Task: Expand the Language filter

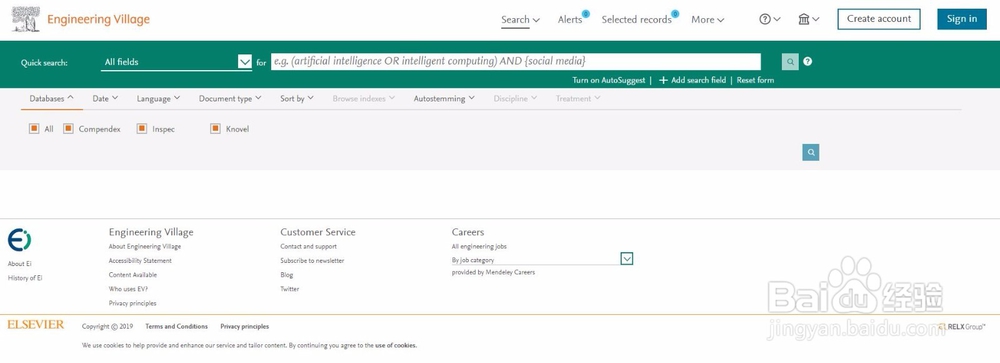Action: [x=158, y=98]
